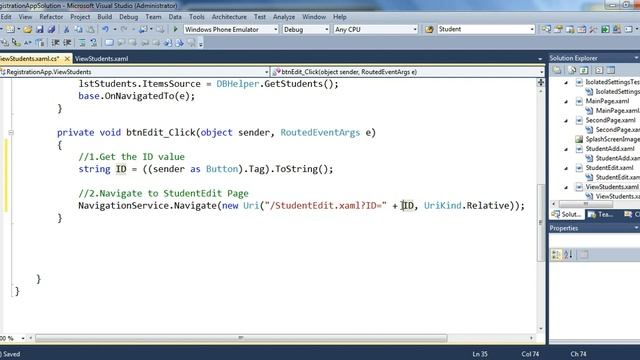
Task: Open the Analyze menu
Action: (284, 17)
